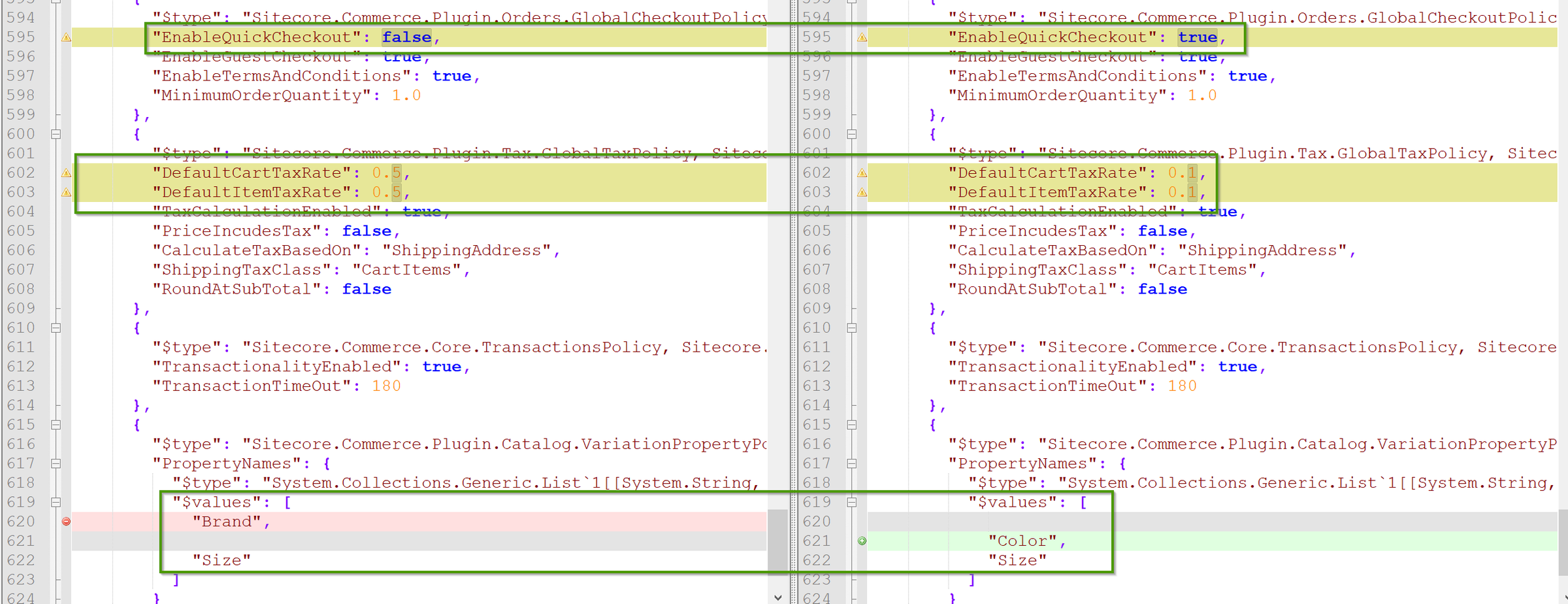Collapse PropertyNames fold at left line 617
Image resolution: width=1568 pixels, height=604 pixels.
pyautogui.click(x=56, y=463)
